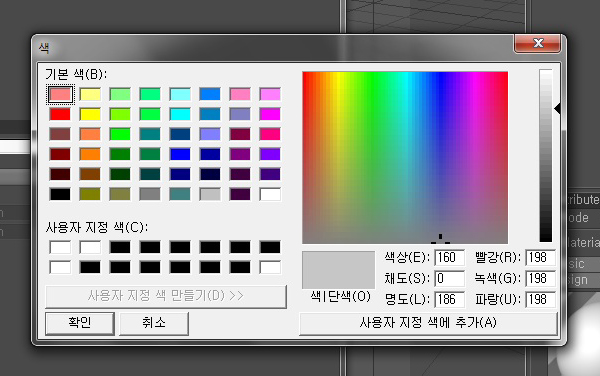Select the white basic color swatch
Screen dimensions: 600x376
click(270, 194)
